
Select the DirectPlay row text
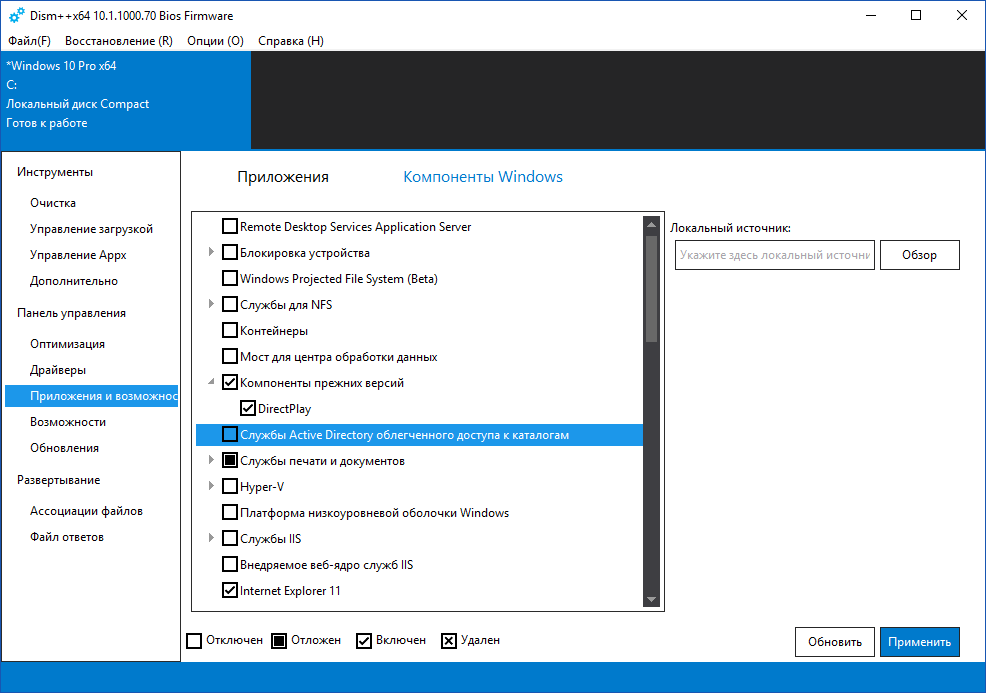[284, 409]
